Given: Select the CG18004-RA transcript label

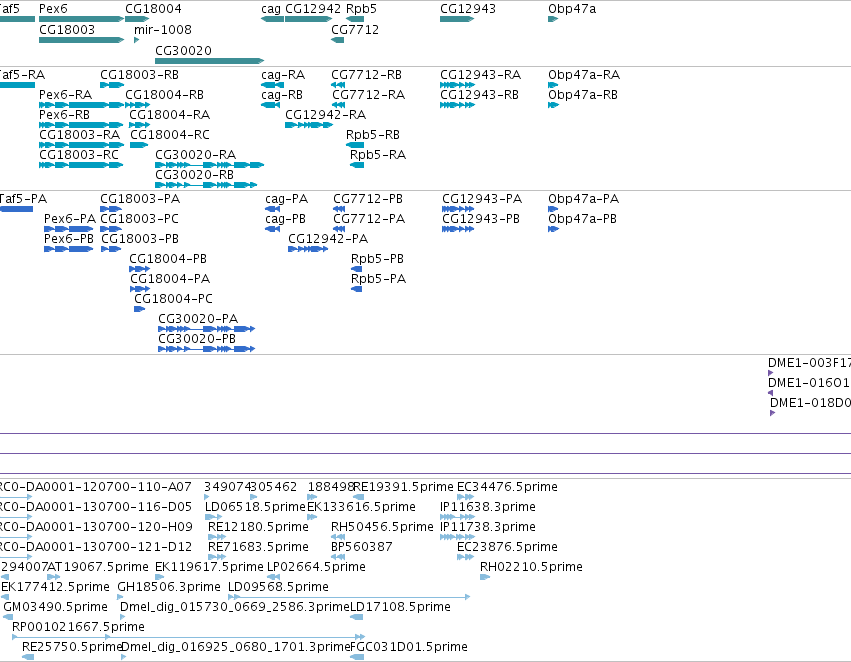Looking at the screenshot, I should point(169,114).
